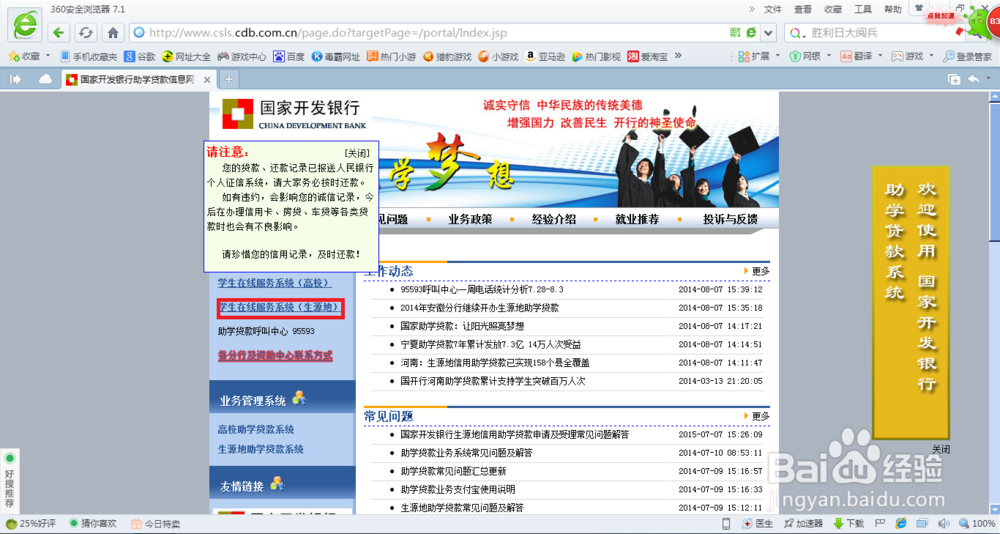Open the 查看 menu

pyautogui.click(x=803, y=9)
